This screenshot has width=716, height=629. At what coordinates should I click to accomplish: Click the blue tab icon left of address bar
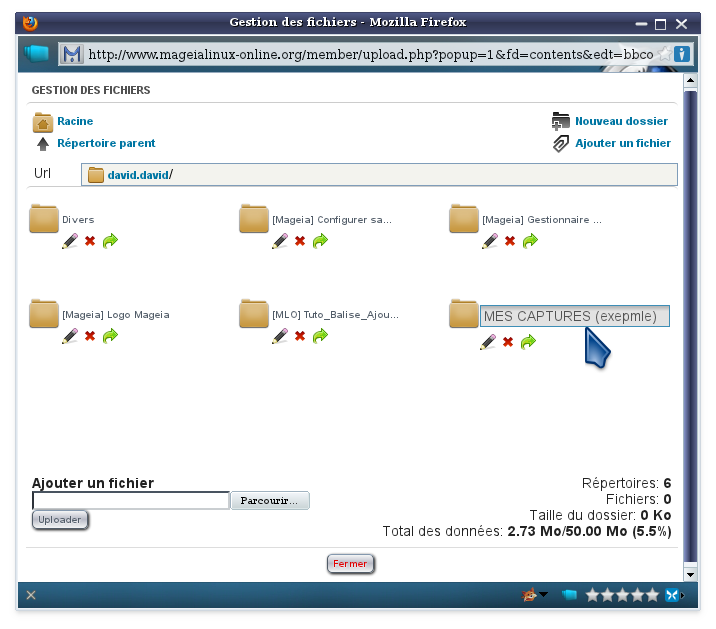tap(37, 53)
